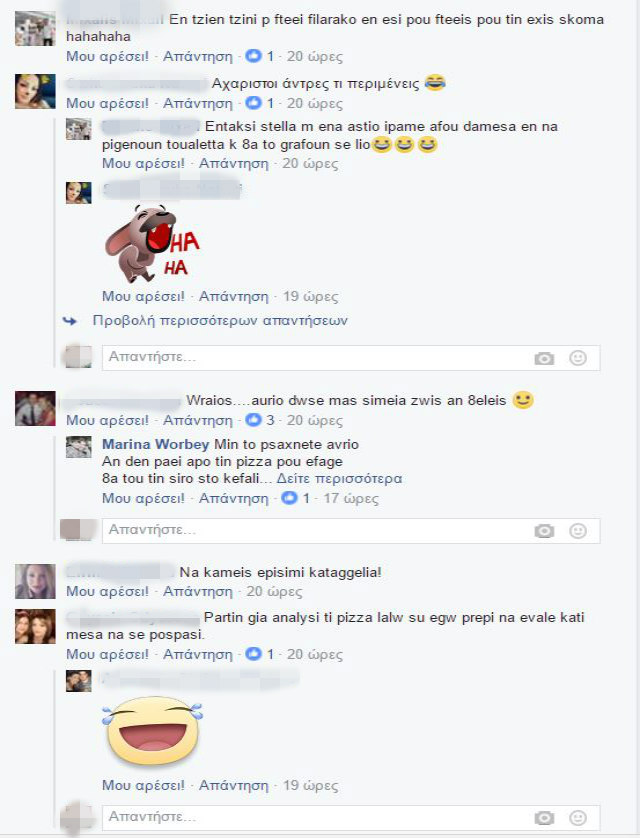Open emoji picker below Marina Worbey reply

click(x=577, y=531)
